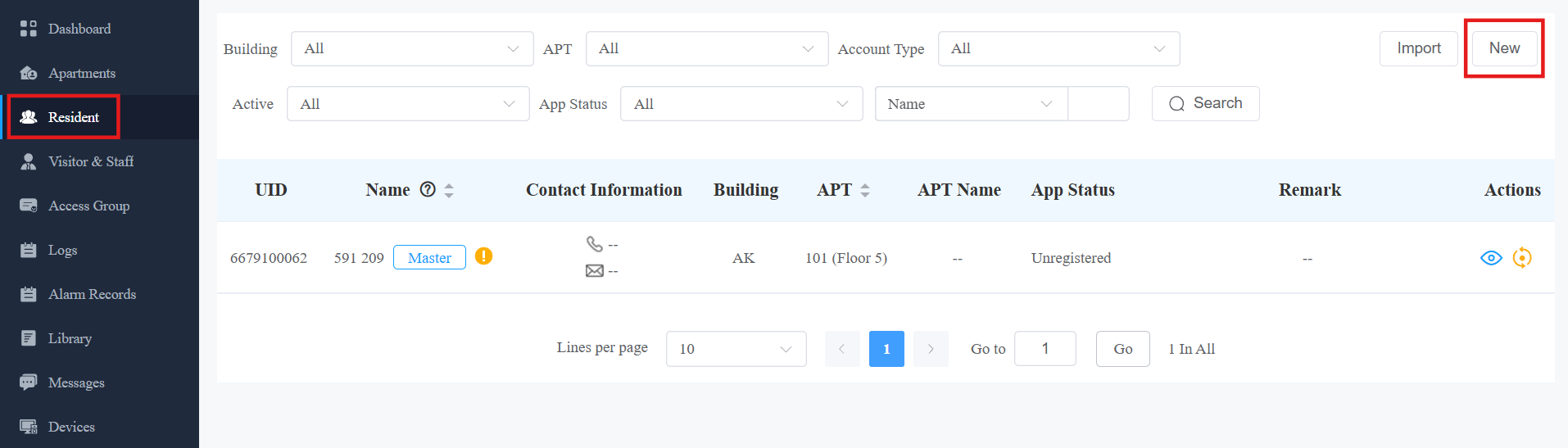
Task: Click the Search button
Action: (1205, 104)
